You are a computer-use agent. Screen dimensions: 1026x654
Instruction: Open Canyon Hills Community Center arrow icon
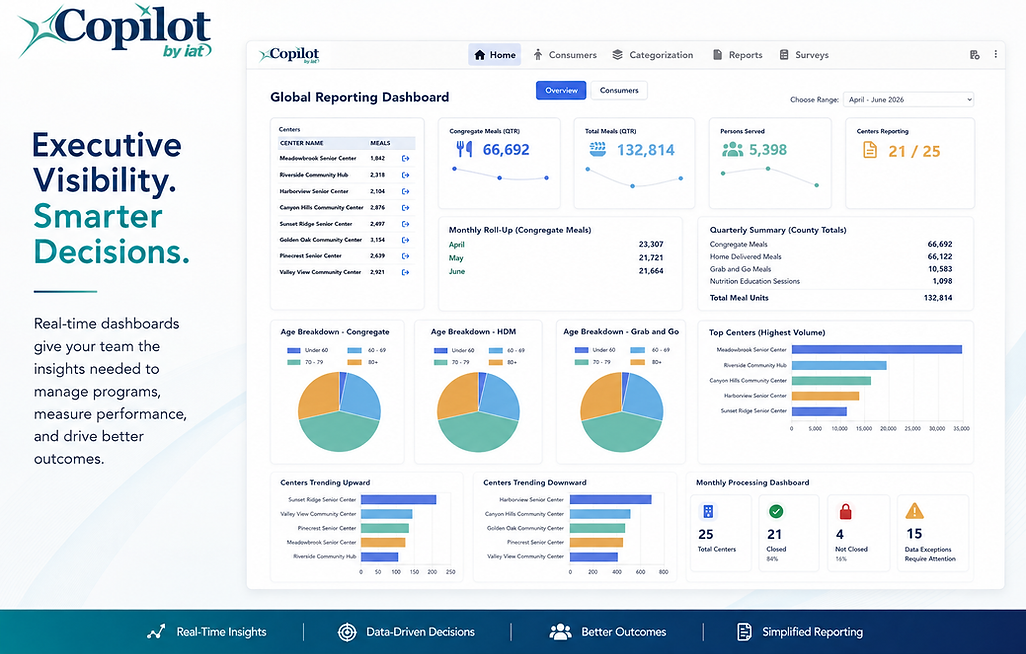tap(406, 208)
